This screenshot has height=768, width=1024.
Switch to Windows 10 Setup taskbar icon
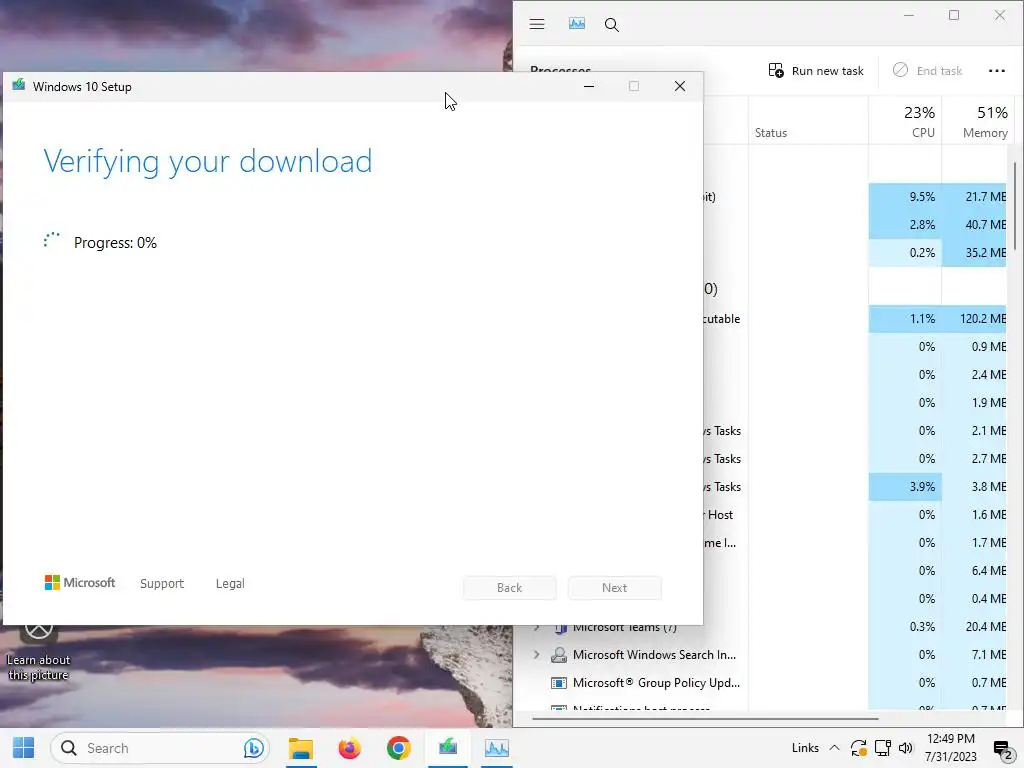[x=448, y=748]
